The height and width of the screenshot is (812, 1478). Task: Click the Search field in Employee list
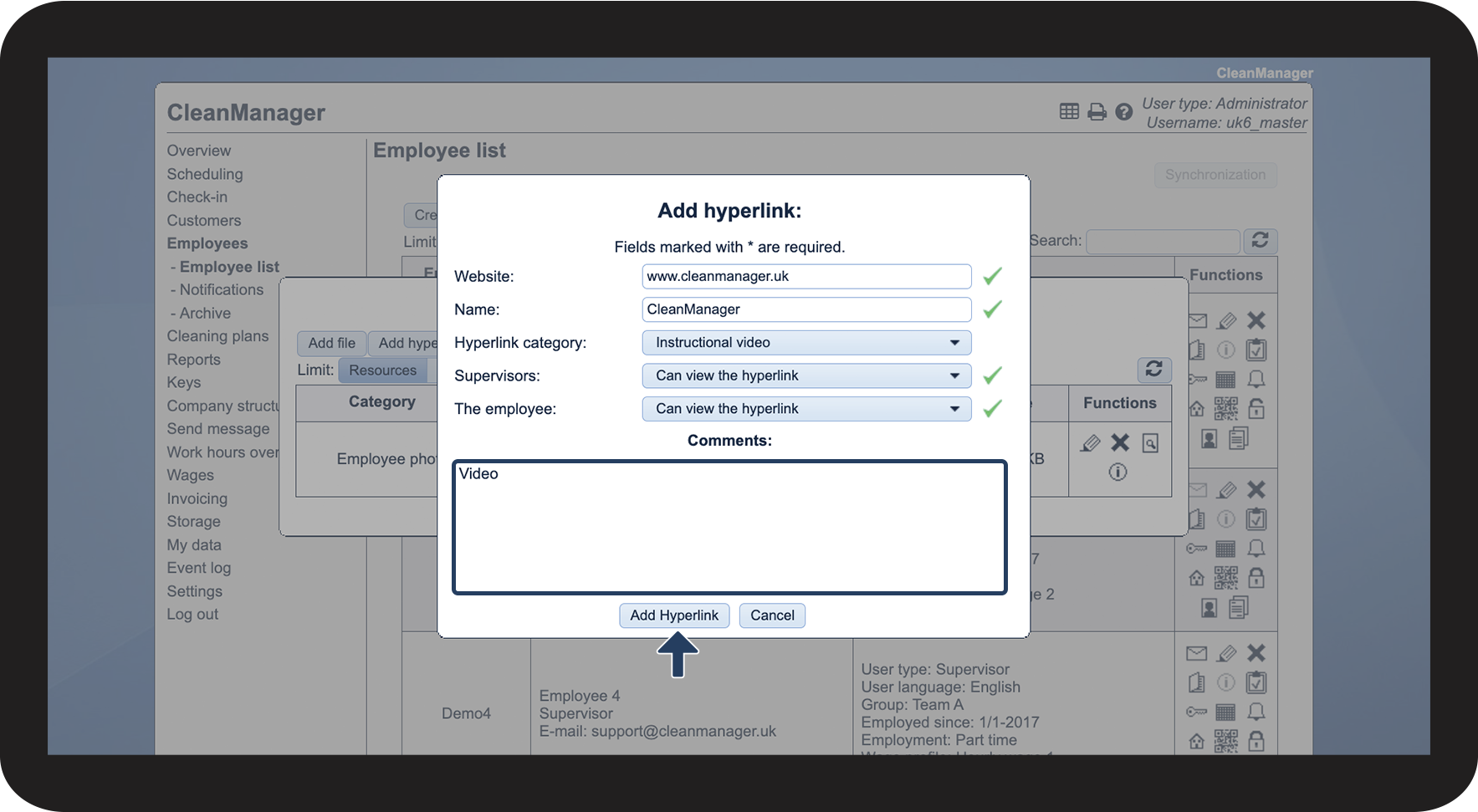1163,242
